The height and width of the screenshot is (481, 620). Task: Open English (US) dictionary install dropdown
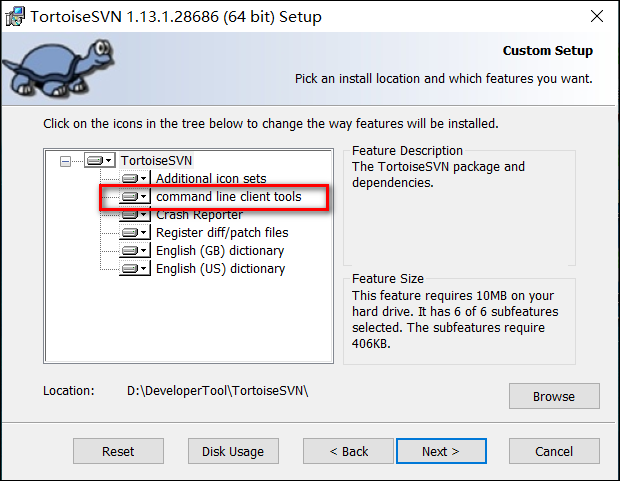[x=135, y=269]
